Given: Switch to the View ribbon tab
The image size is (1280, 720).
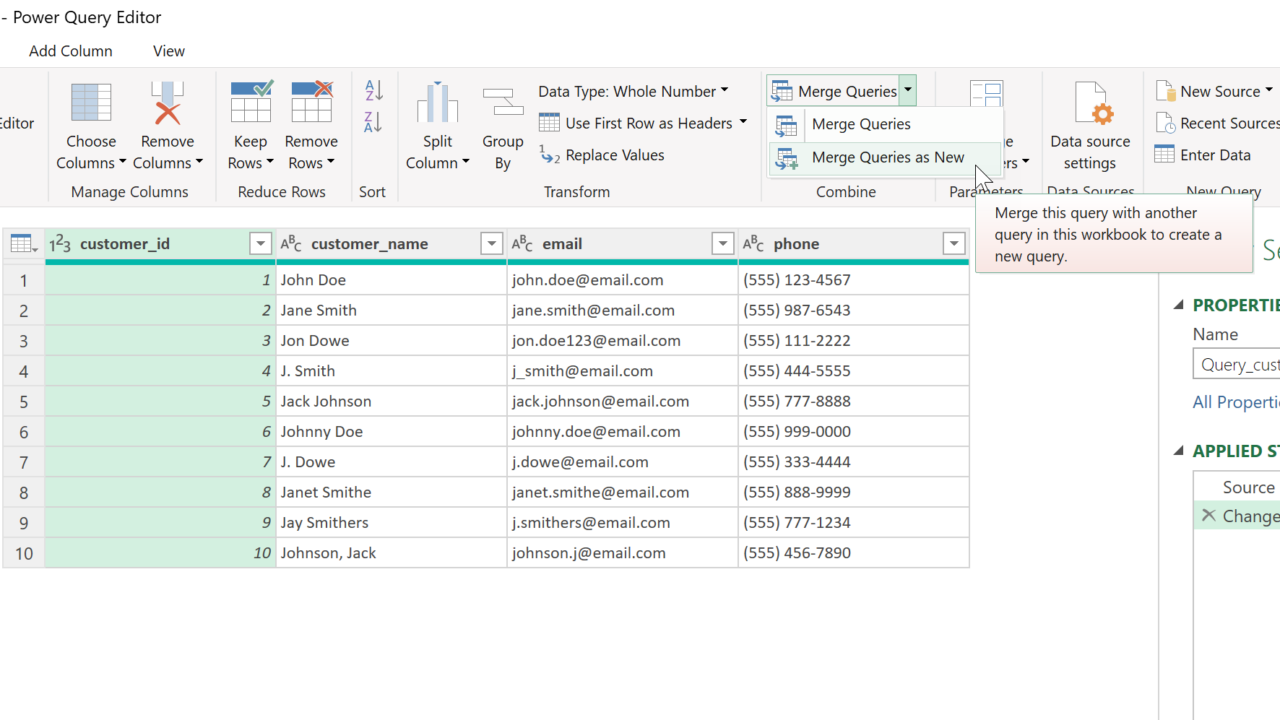Looking at the screenshot, I should [169, 51].
